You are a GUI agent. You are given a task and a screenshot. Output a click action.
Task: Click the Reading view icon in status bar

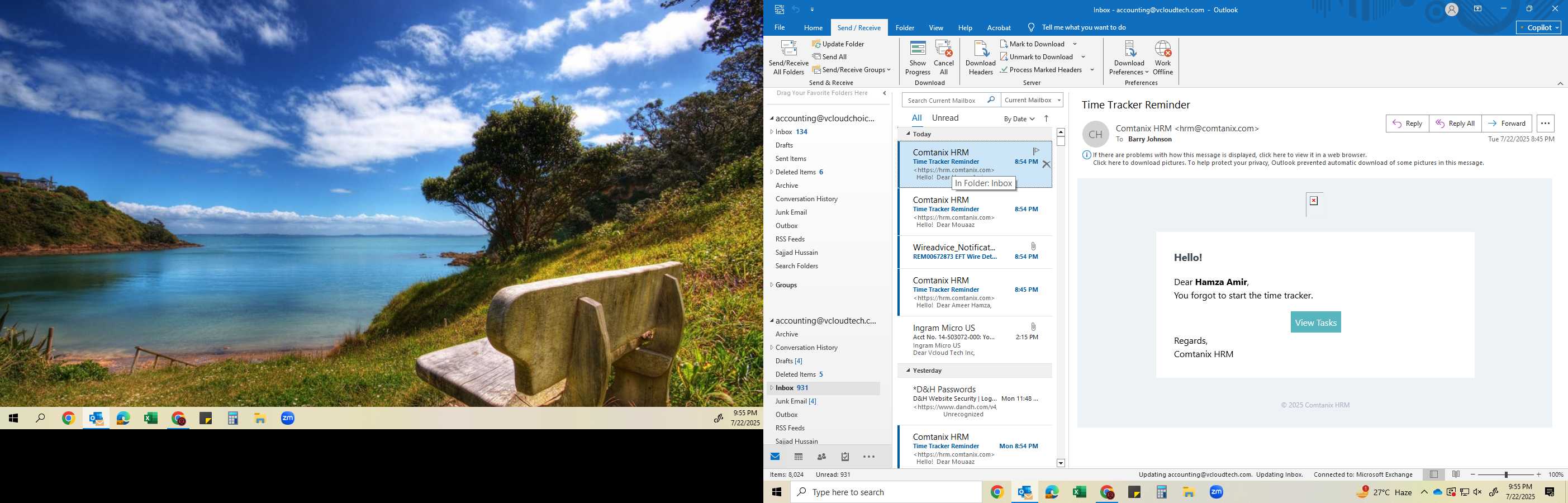click(1456, 474)
